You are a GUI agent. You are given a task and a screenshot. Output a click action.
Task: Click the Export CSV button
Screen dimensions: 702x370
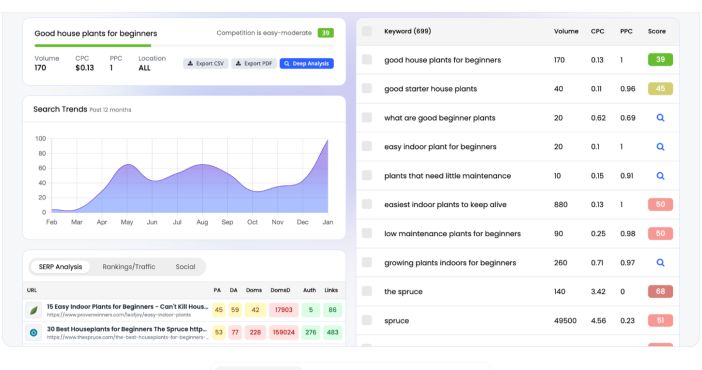[x=206, y=64]
